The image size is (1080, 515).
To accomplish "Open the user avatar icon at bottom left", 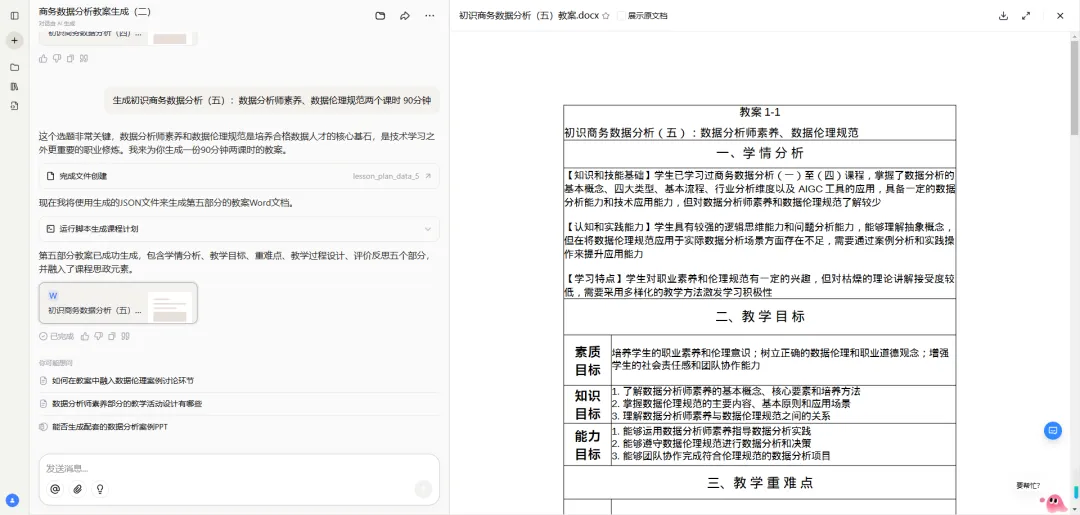I will 12,501.
